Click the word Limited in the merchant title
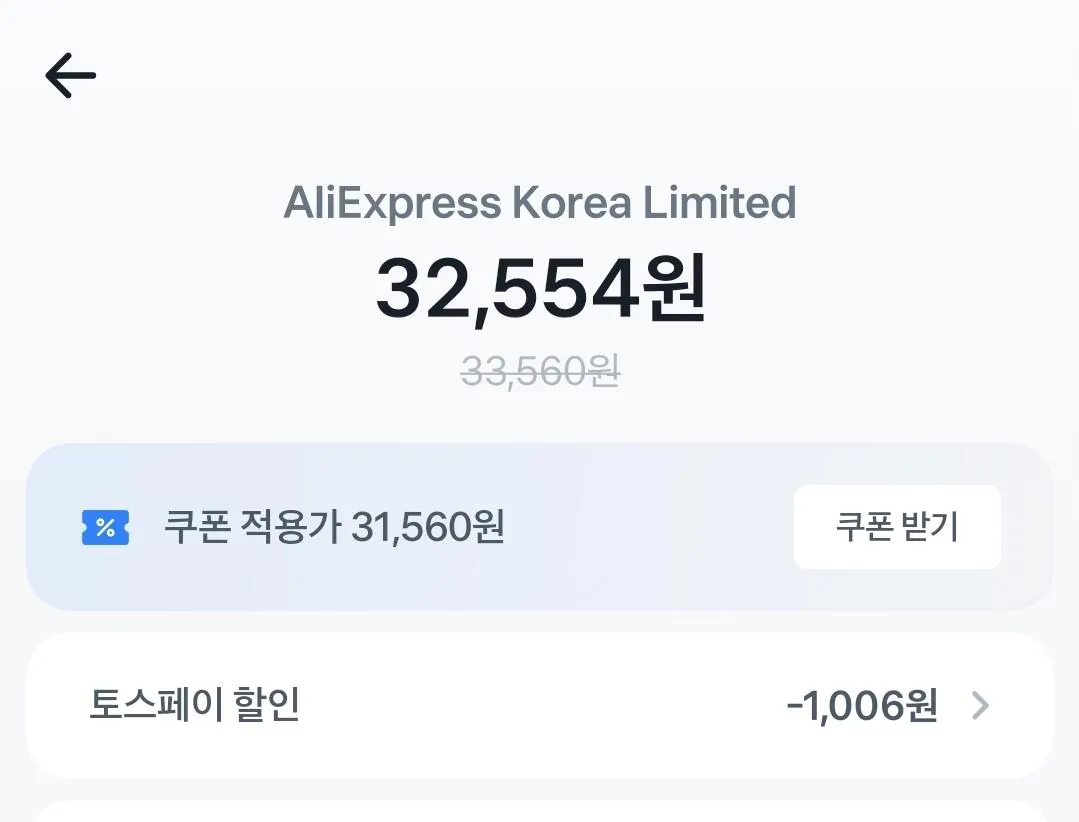 click(719, 203)
